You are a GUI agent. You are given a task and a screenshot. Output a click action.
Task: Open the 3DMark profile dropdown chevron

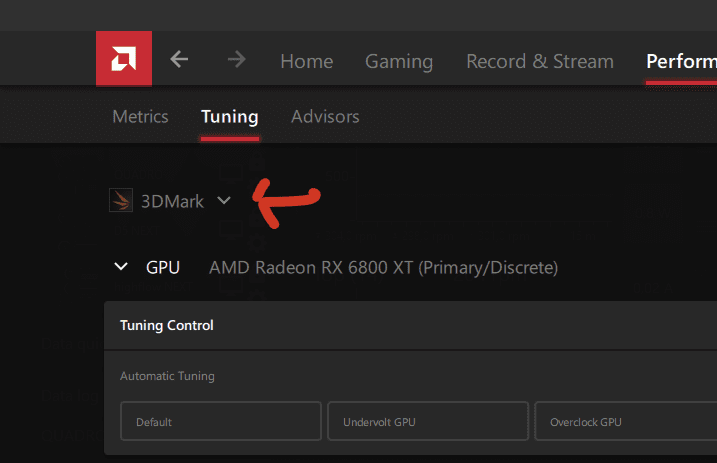click(224, 200)
